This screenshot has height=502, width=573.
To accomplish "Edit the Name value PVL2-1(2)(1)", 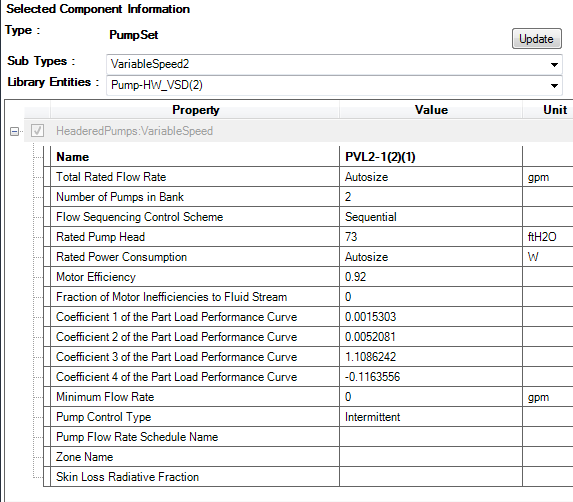I will click(431, 157).
